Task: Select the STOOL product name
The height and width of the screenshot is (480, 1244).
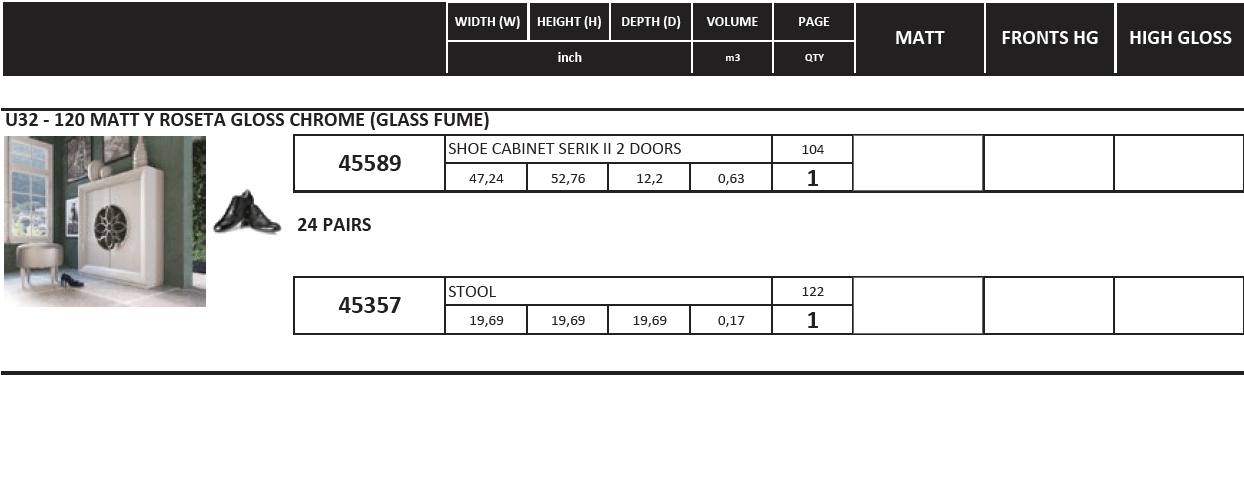Action: [472, 292]
